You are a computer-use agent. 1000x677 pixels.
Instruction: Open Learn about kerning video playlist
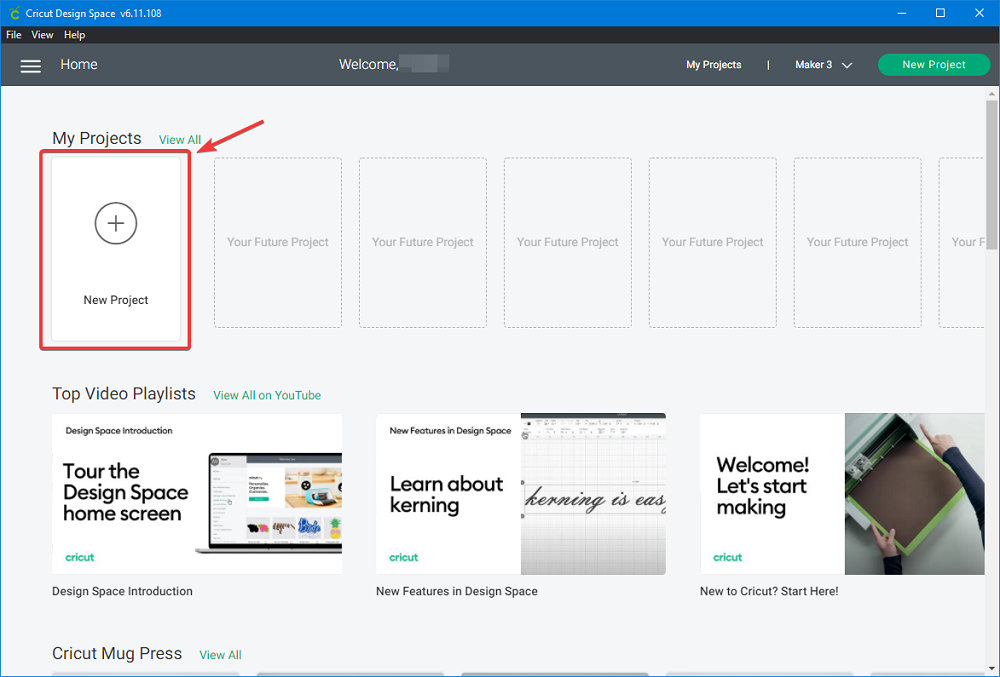520,494
